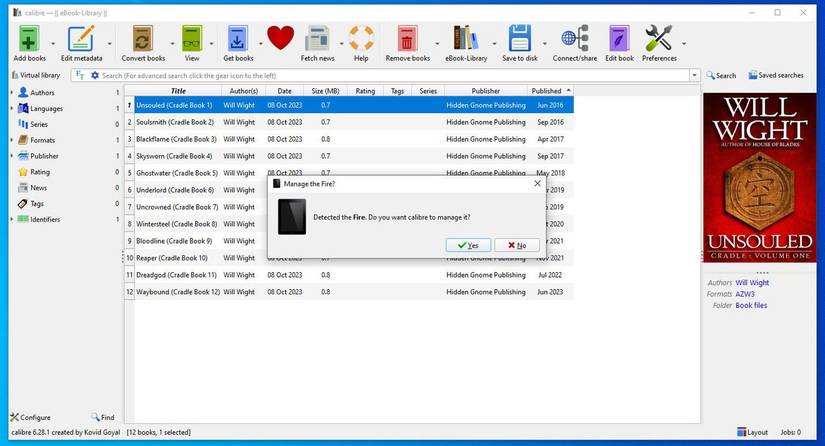The height and width of the screenshot is (446, 825).
Task: Click the Search button
Action: [x=721, y=75]
